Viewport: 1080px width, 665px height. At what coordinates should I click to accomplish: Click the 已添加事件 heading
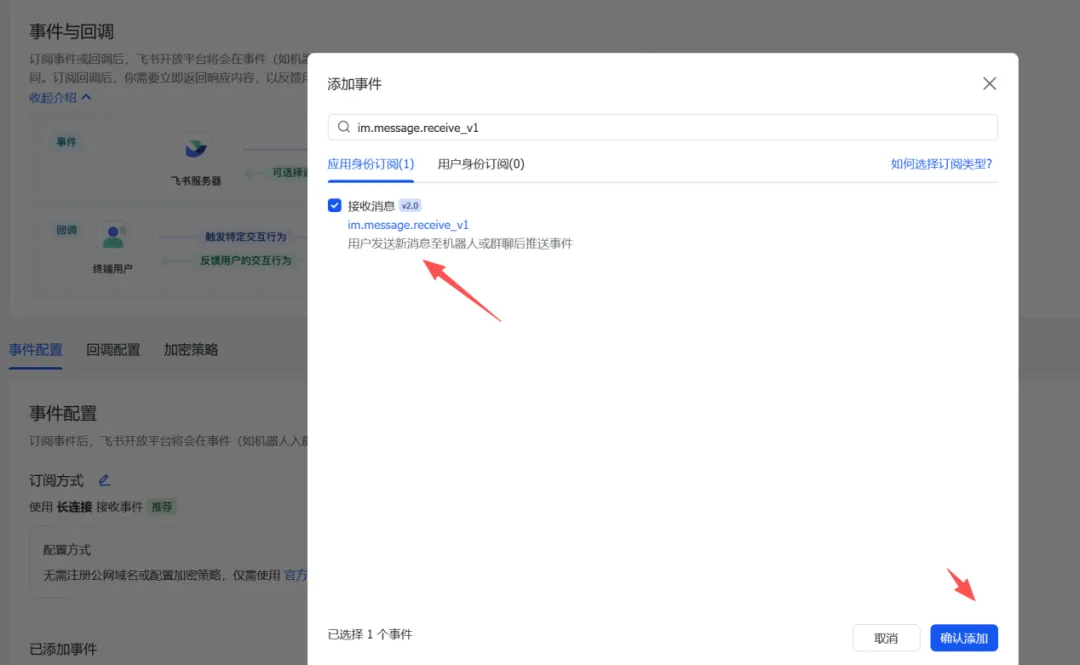point(63,649)
